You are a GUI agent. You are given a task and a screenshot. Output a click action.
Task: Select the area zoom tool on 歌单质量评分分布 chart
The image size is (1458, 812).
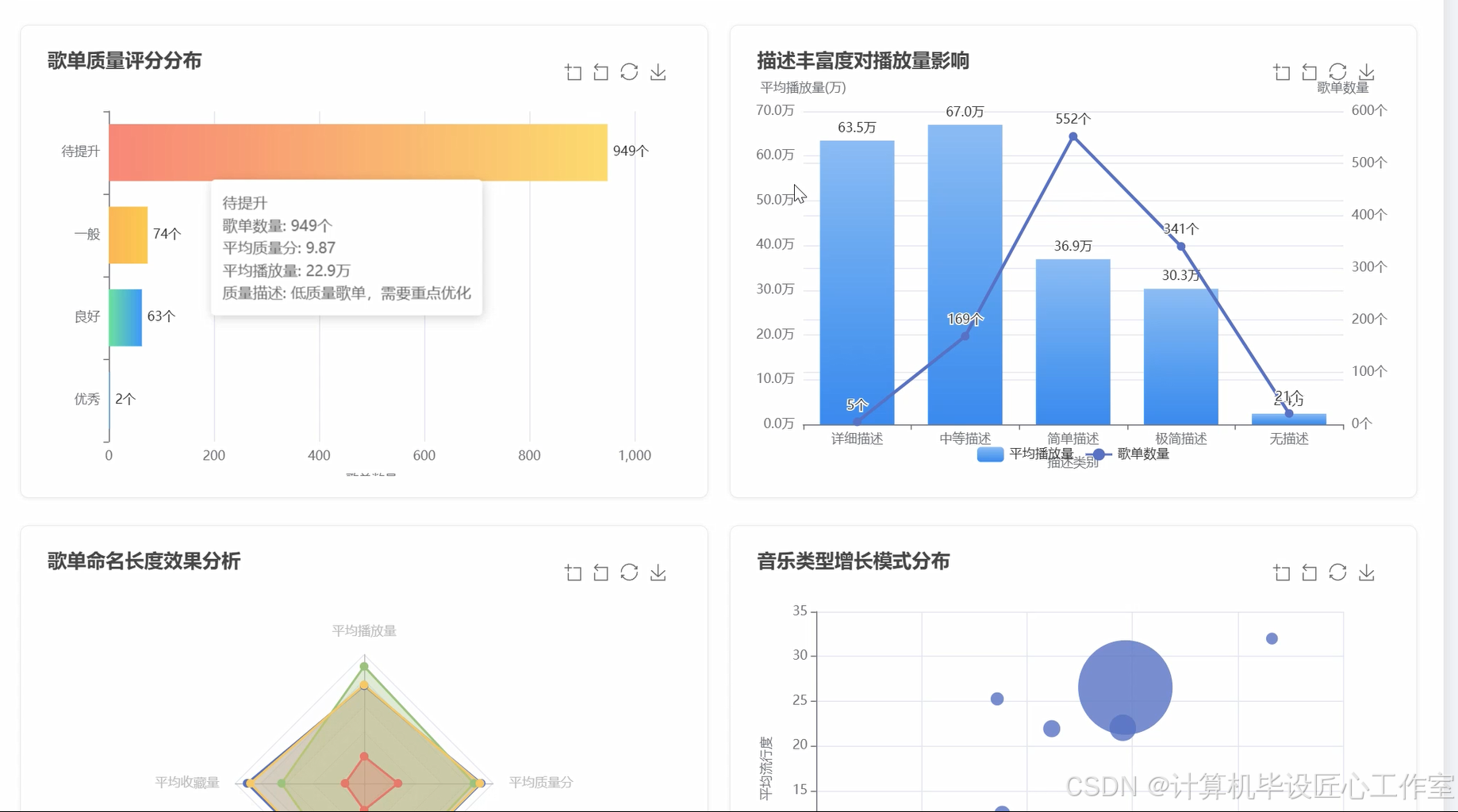pos(573,71)
